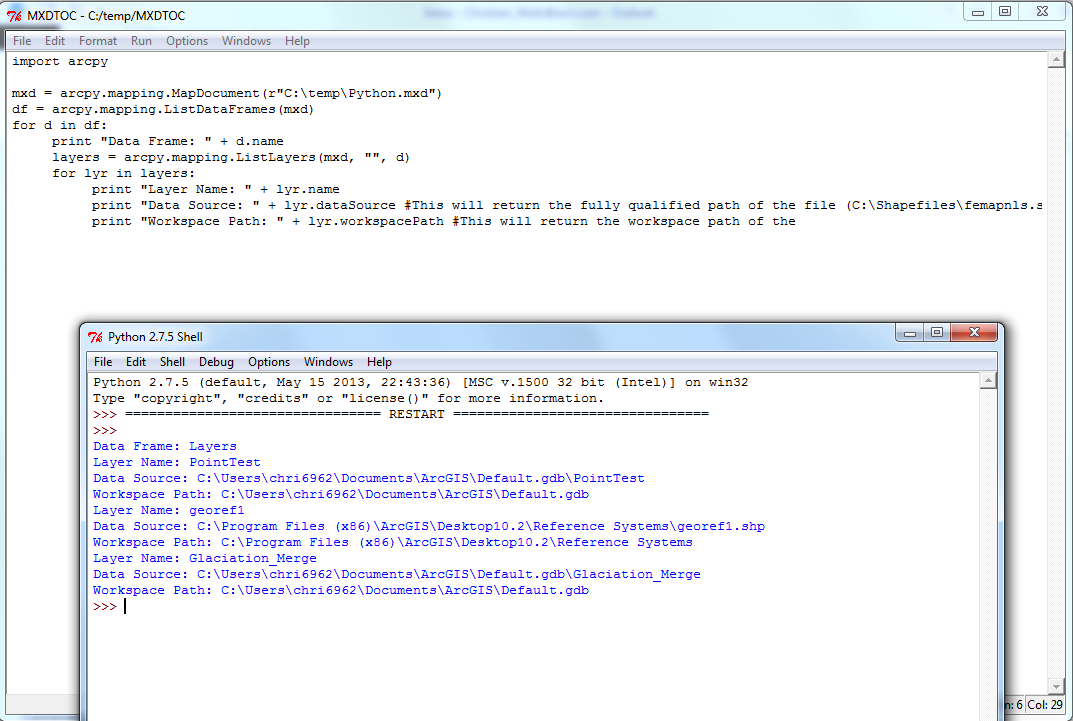Open Windows menu in MXDTOC editor
The image size is (1073, 721).
click(246, 41)
